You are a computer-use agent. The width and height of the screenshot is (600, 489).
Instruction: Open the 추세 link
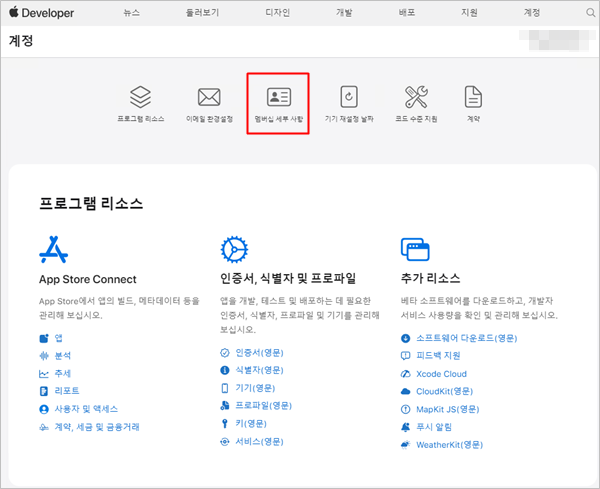63,373
